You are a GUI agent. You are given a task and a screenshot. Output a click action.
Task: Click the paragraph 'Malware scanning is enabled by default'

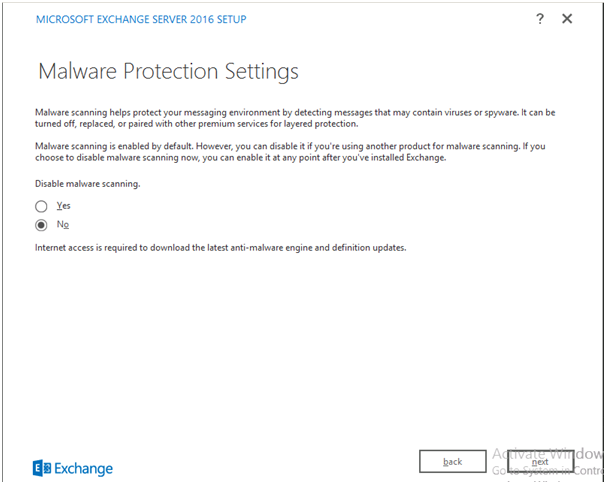pyautogui.click(x=290, y=152)
